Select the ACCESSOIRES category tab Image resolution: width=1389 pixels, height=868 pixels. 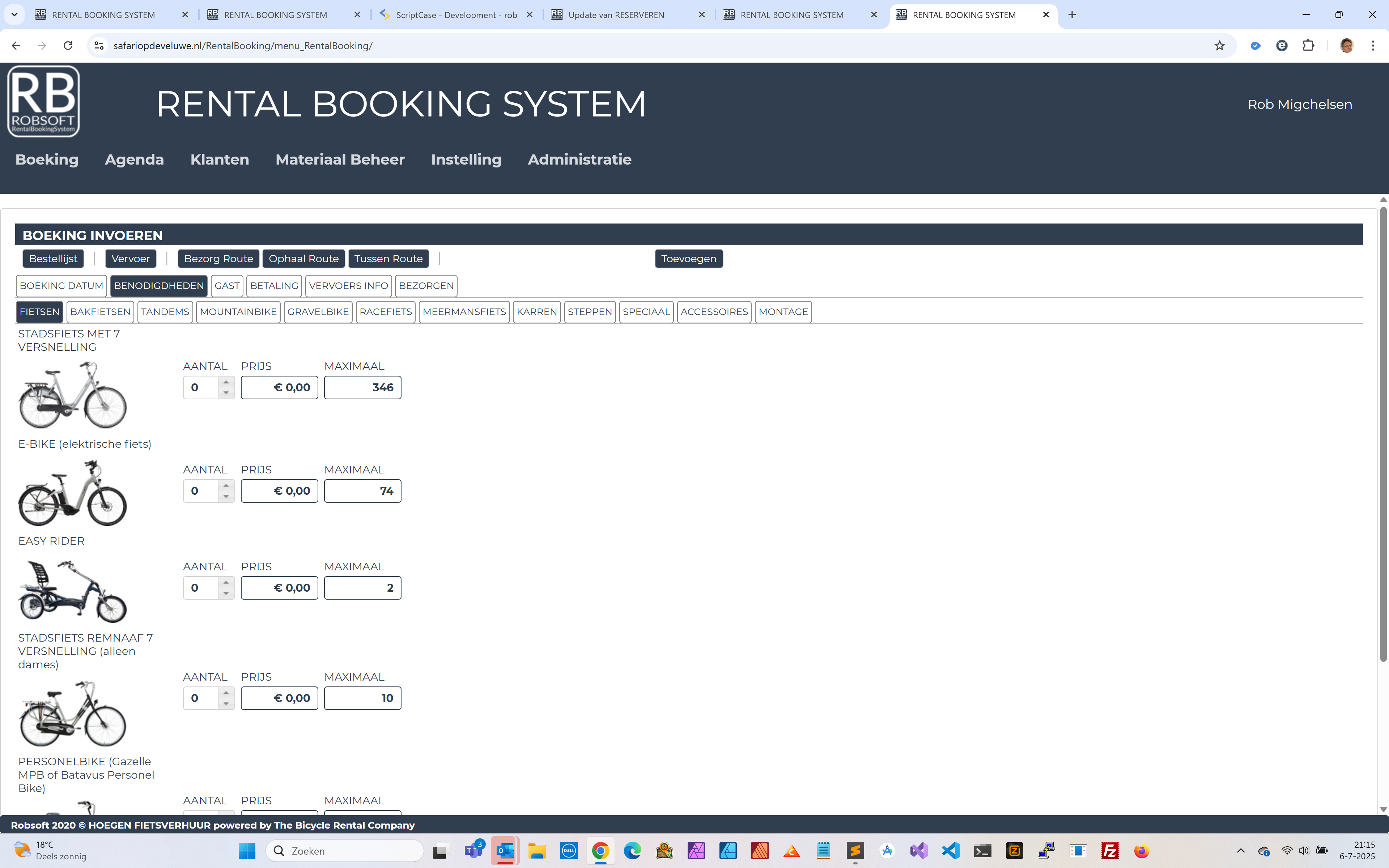click(714, 312)
